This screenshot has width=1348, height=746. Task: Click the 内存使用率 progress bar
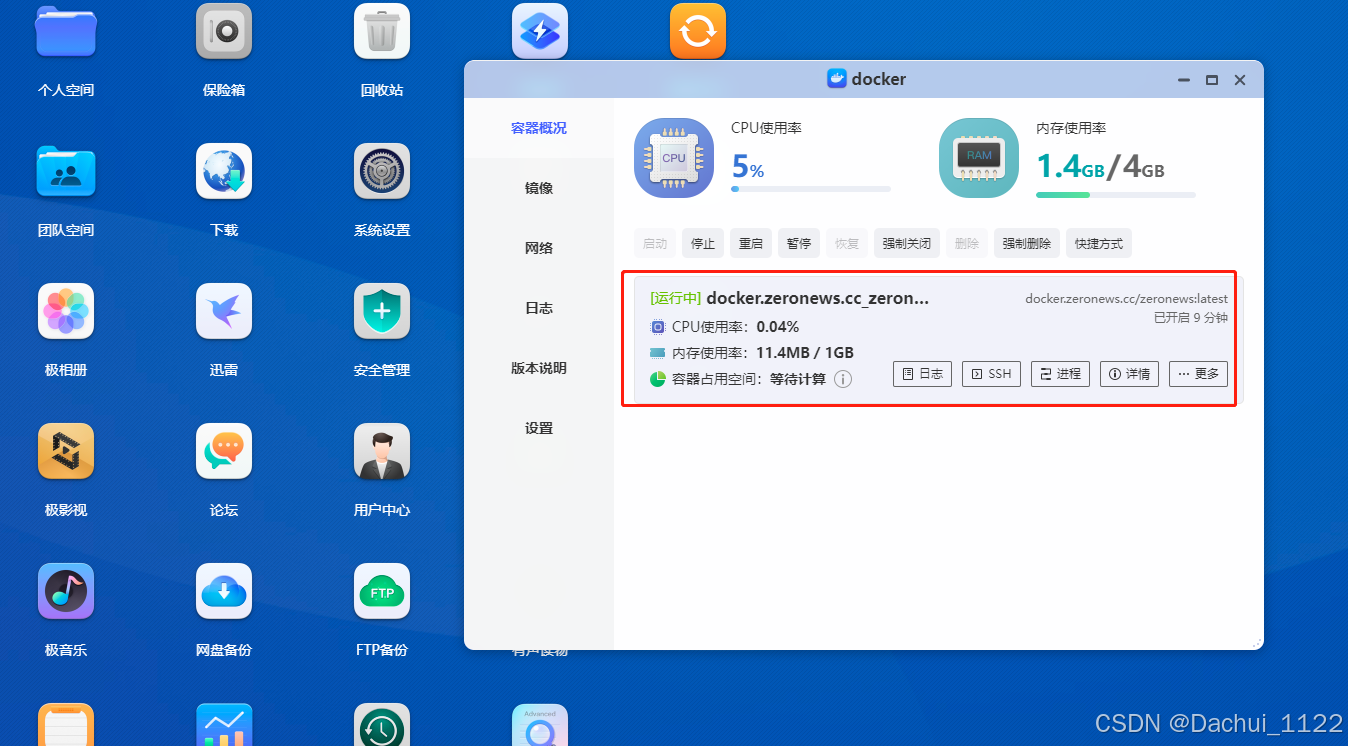1116,194
